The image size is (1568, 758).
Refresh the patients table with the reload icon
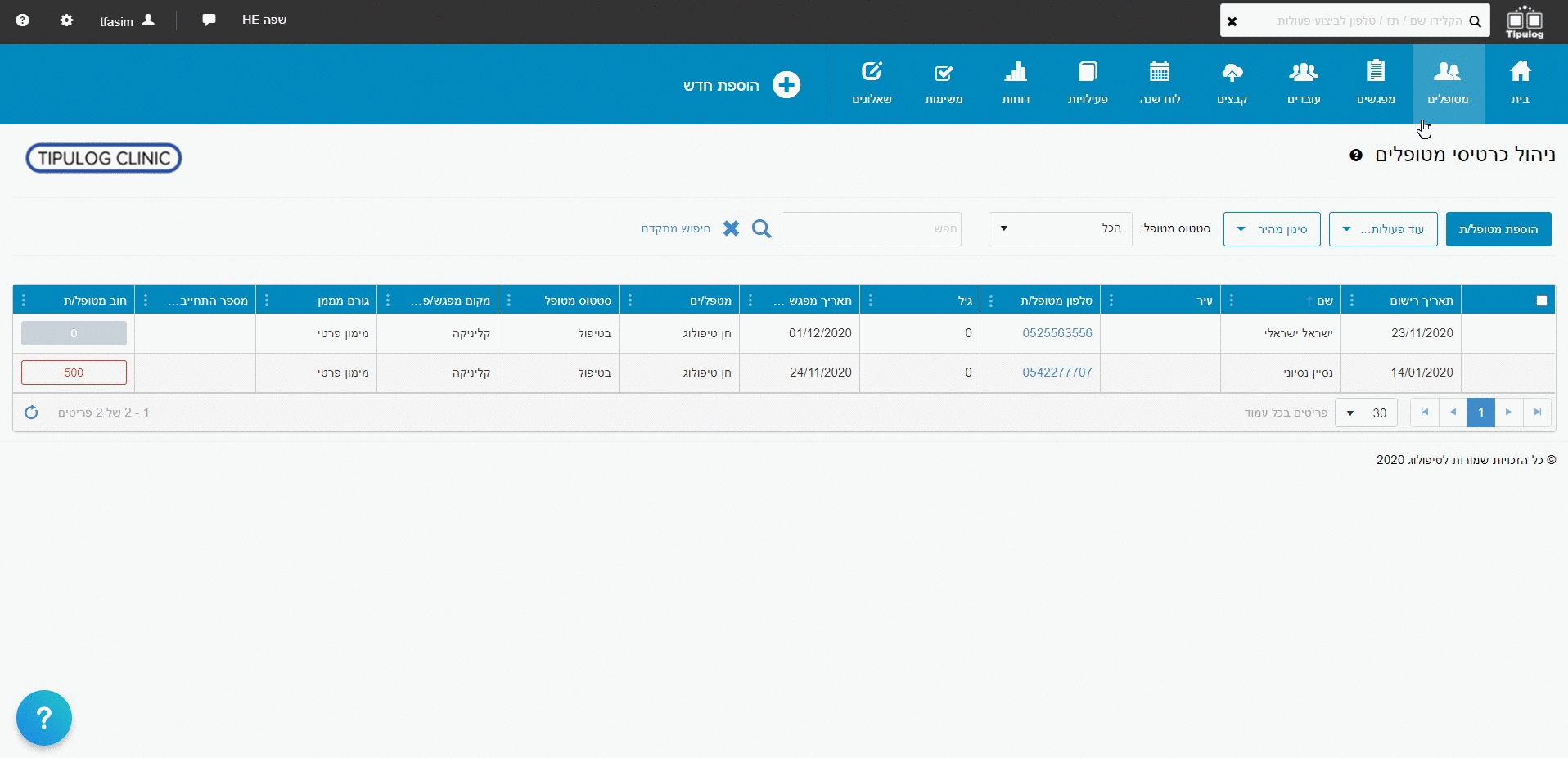(31, 413)
